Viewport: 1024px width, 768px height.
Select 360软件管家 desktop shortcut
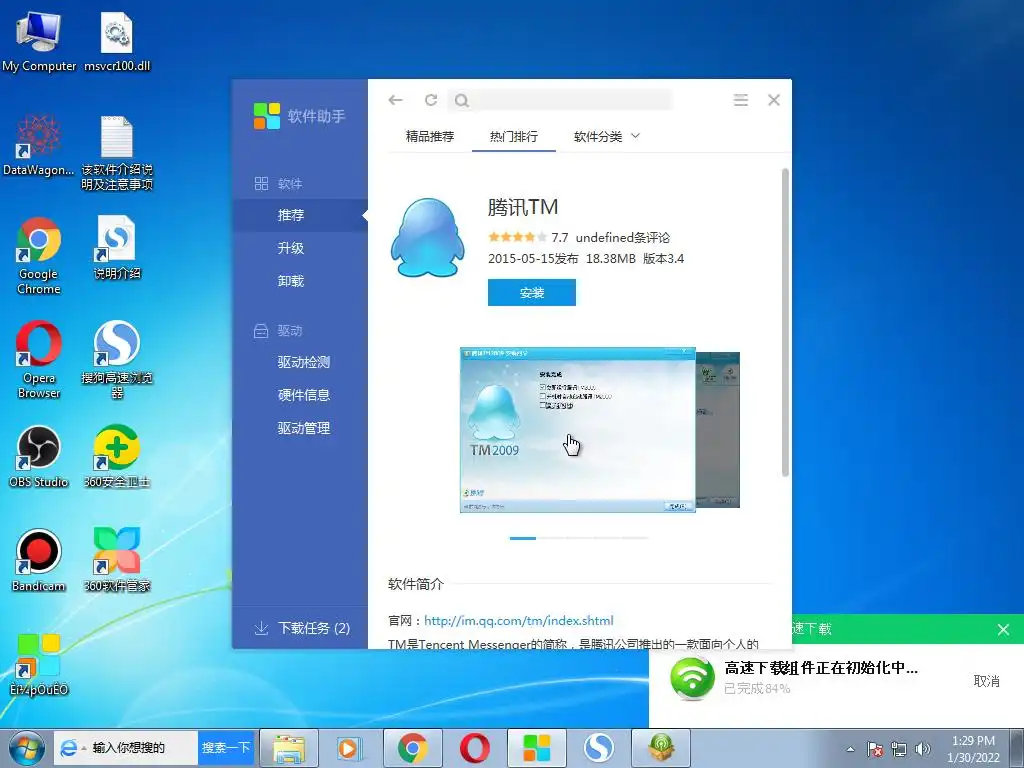click(117, 560)
